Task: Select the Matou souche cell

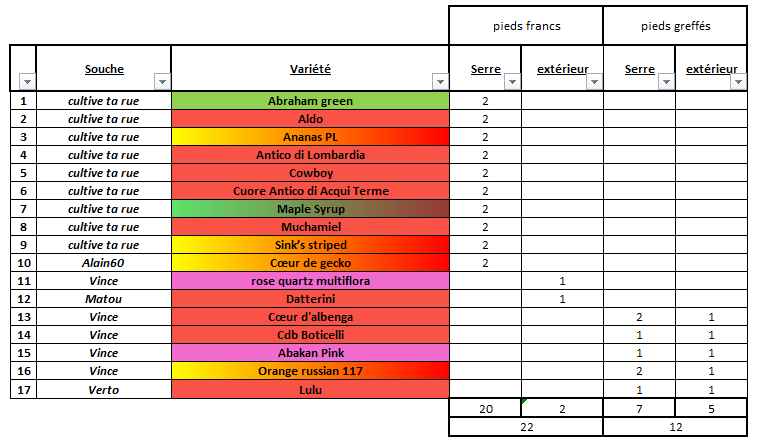Action: 104,299
